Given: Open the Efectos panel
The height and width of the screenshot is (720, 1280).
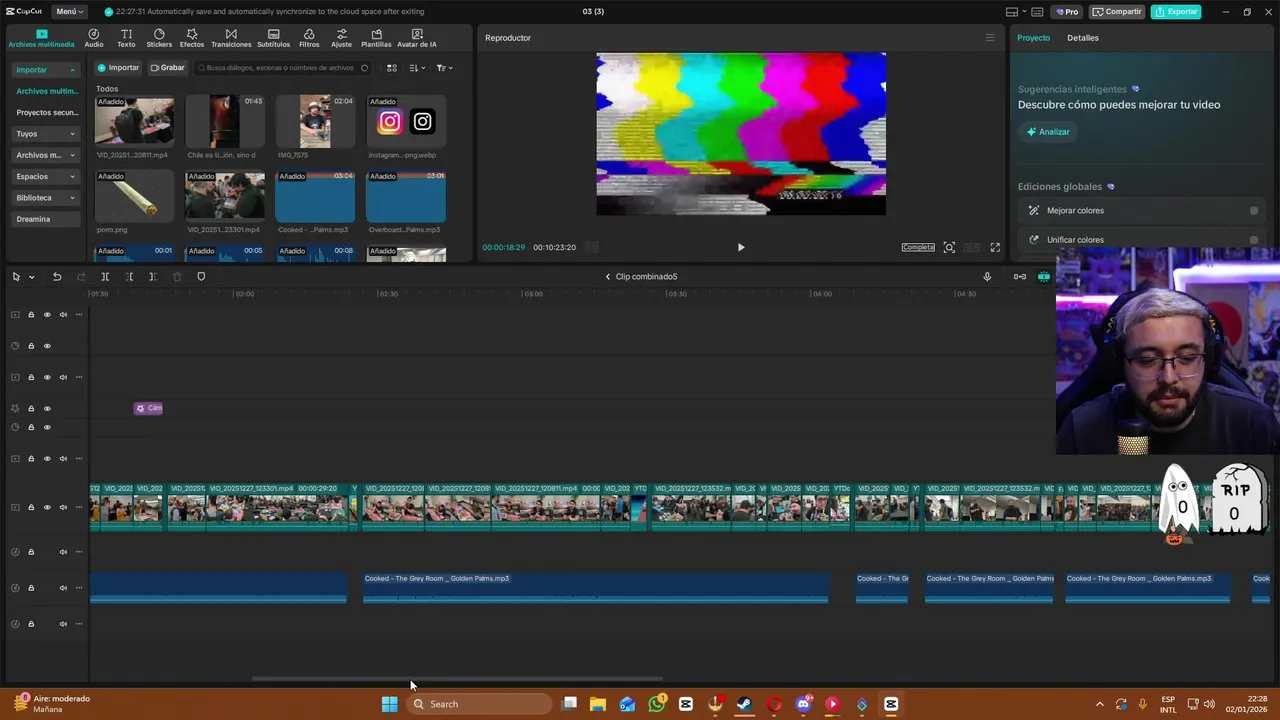Looking at the screenshot, I should click(x=192, y=38).
